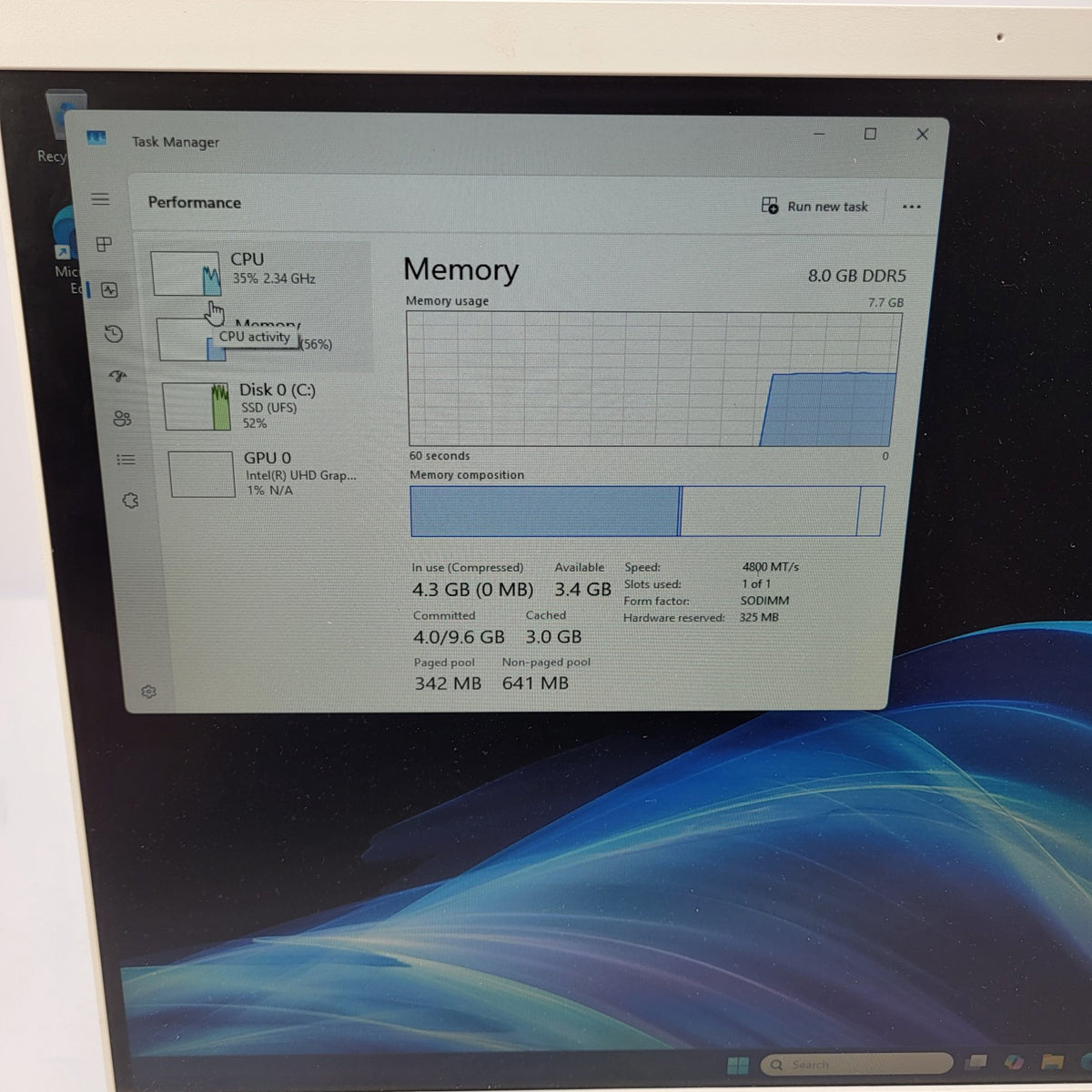This screenshot has height=1092, width=1092.
Task: Open Task Manager settings gear
Action: [x=149, y=692]
